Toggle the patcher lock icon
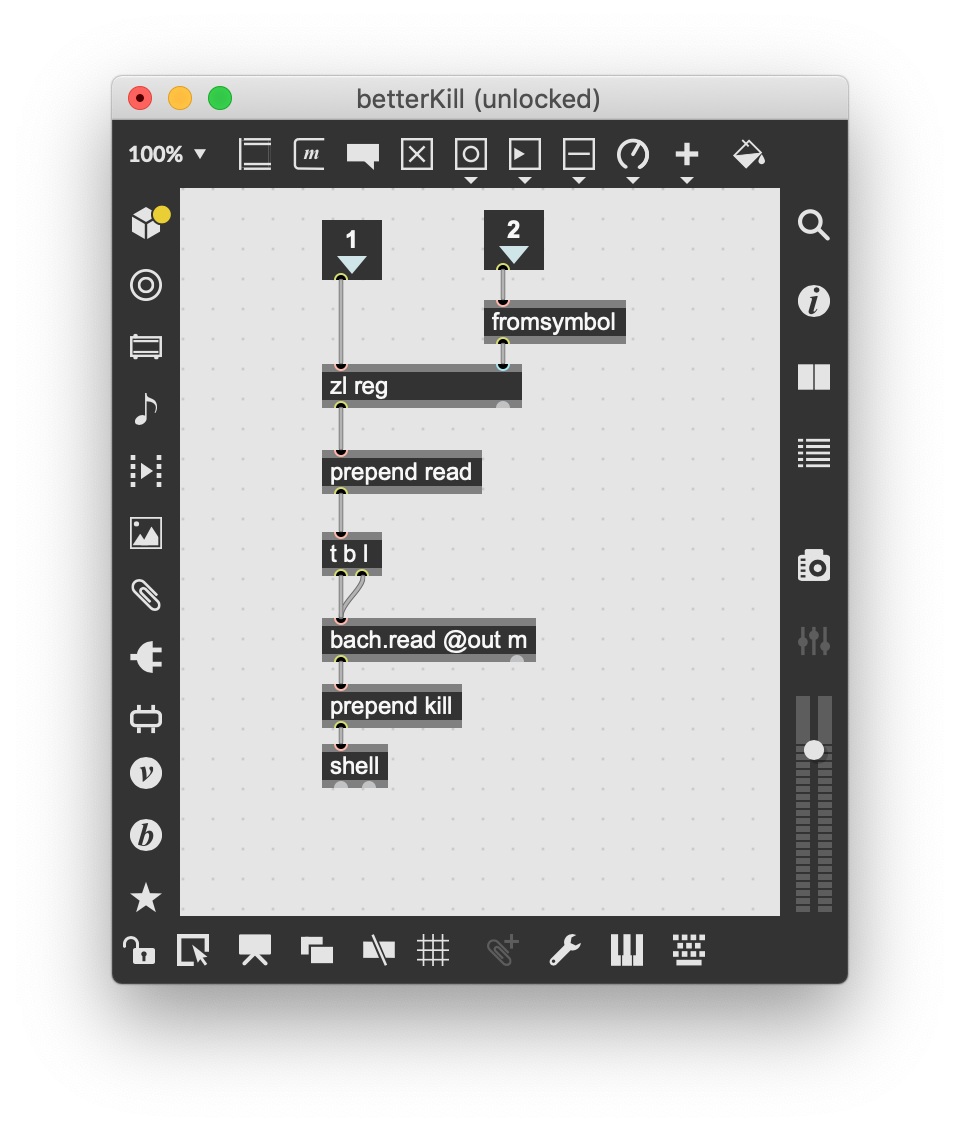Screen dimensions: 960x1132 [x=139, y=950]
